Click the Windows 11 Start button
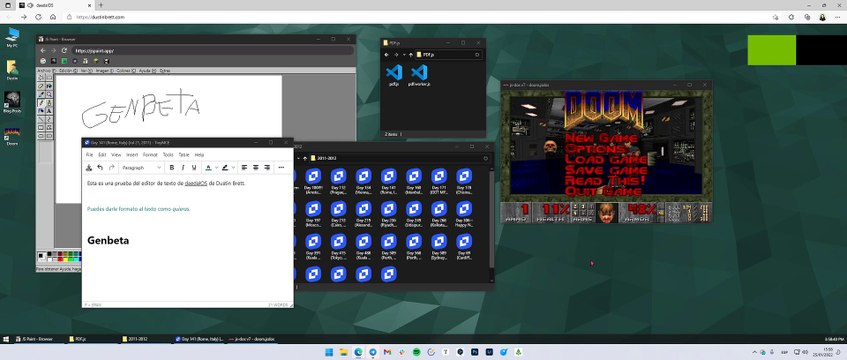This screenshot has height=360, width=847. tap(328, 352)
